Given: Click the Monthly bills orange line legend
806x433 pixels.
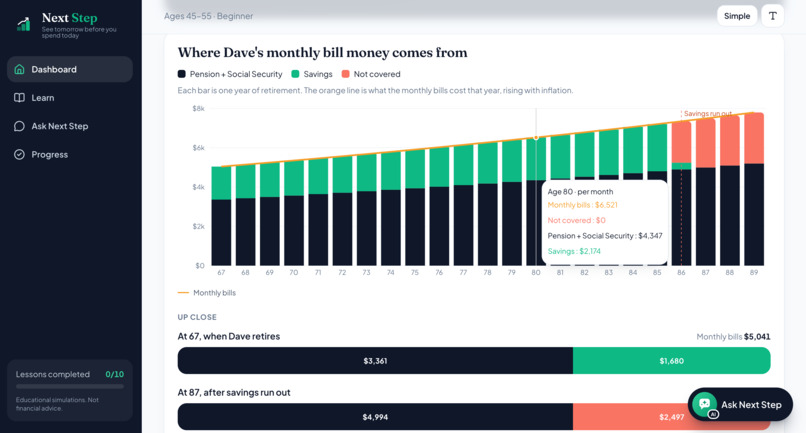Looking at the screenshot, I should (207, 293).
